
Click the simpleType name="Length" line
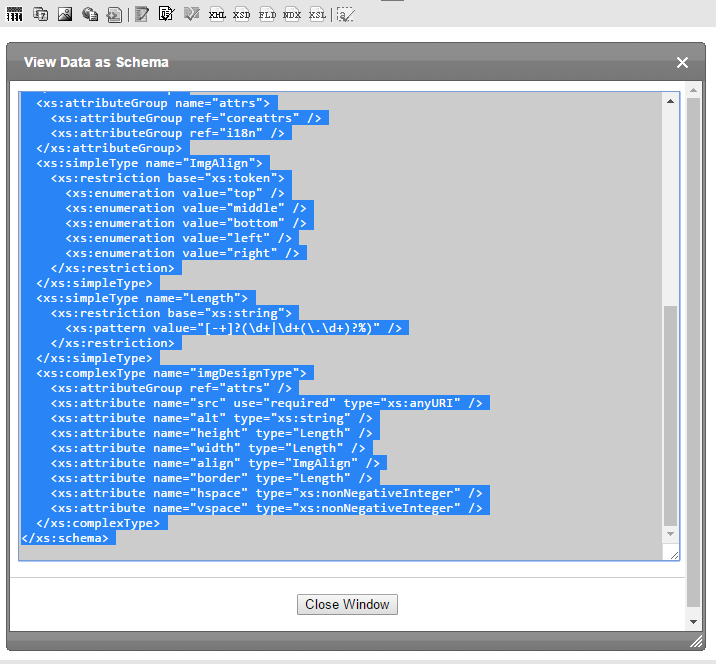(x=142, y=298)
